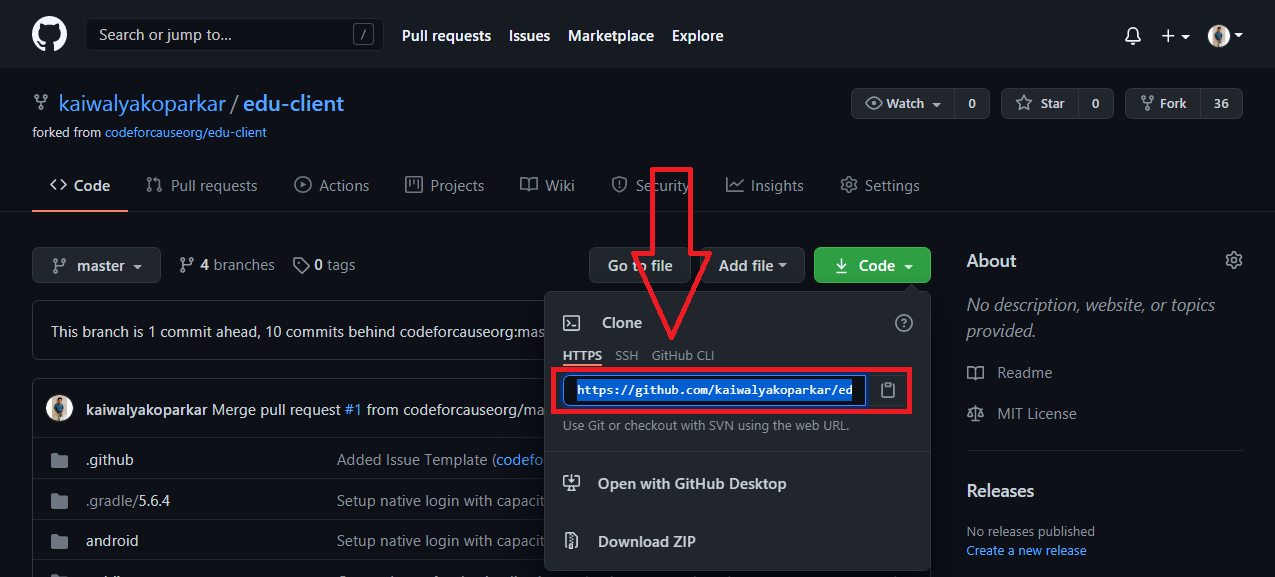The height and width of the screenshot is (577, 1275).
Task: Open the Add file dropdown
Action: (x=752, y=265)
